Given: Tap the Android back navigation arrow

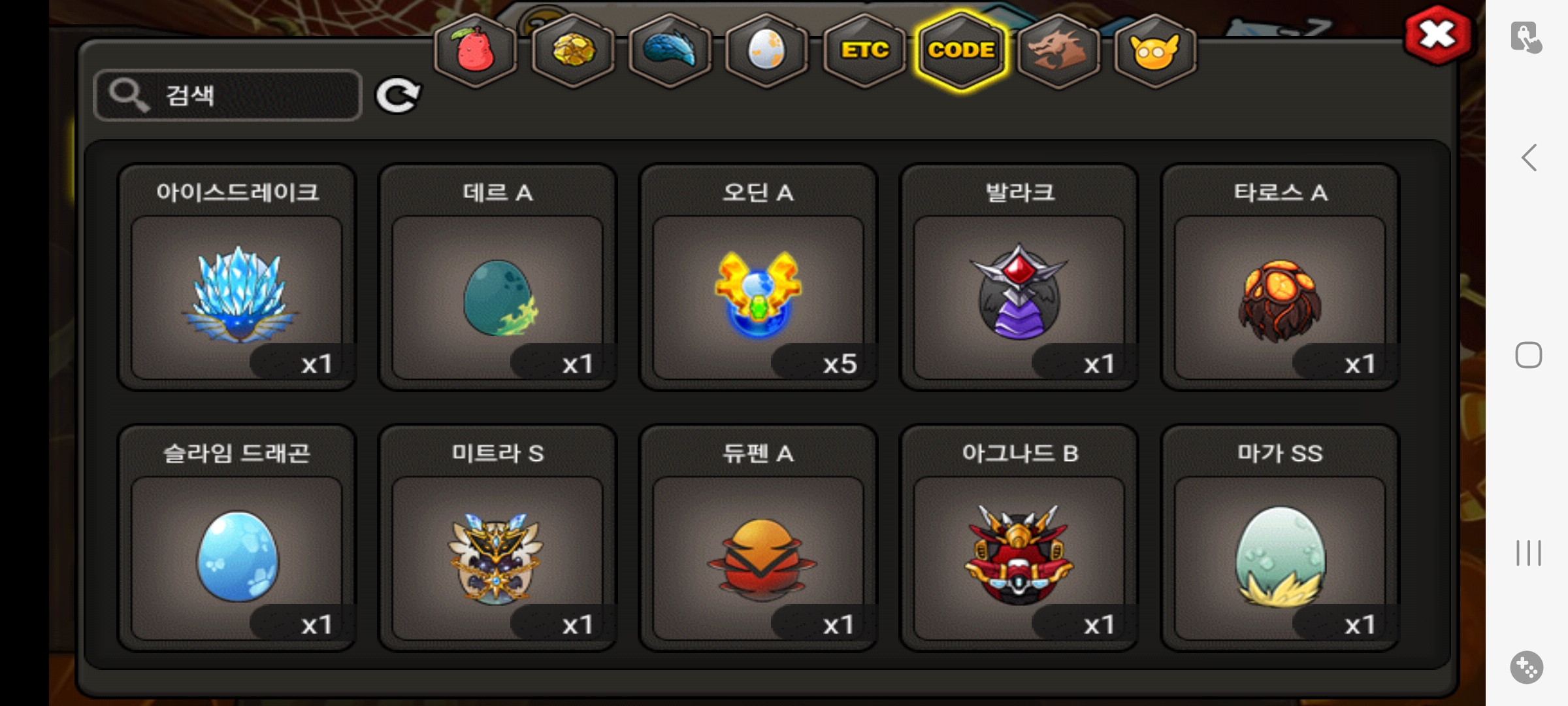Looking at the screenshot, I should click(x=1528, y=158).
